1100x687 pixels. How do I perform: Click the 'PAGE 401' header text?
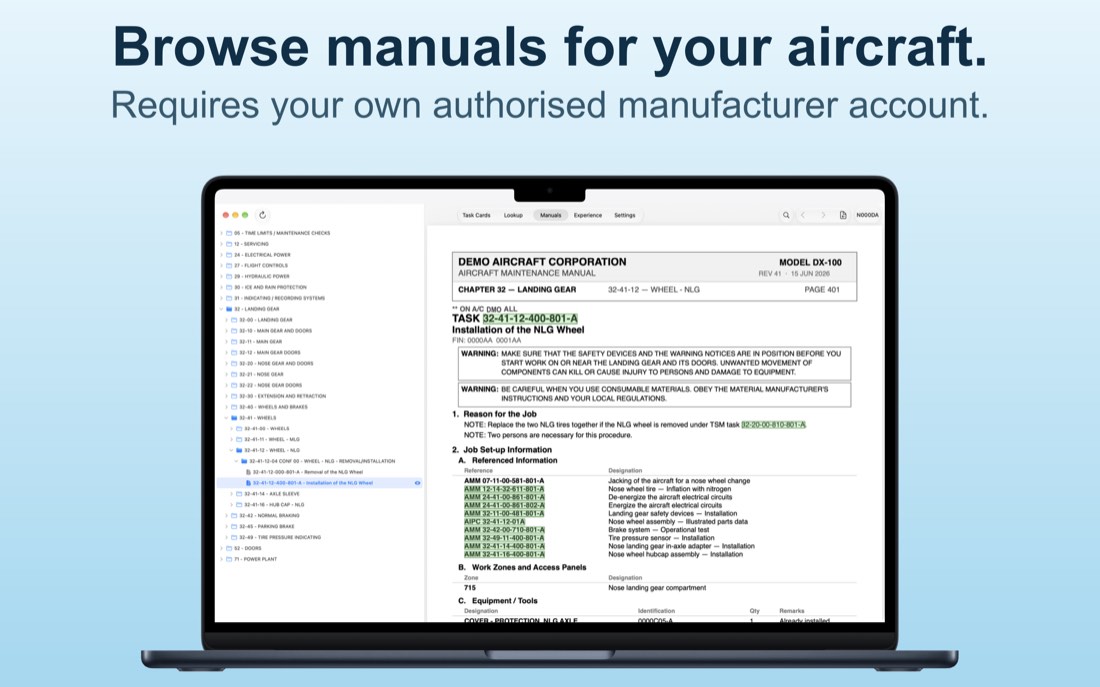coord(821,289)
